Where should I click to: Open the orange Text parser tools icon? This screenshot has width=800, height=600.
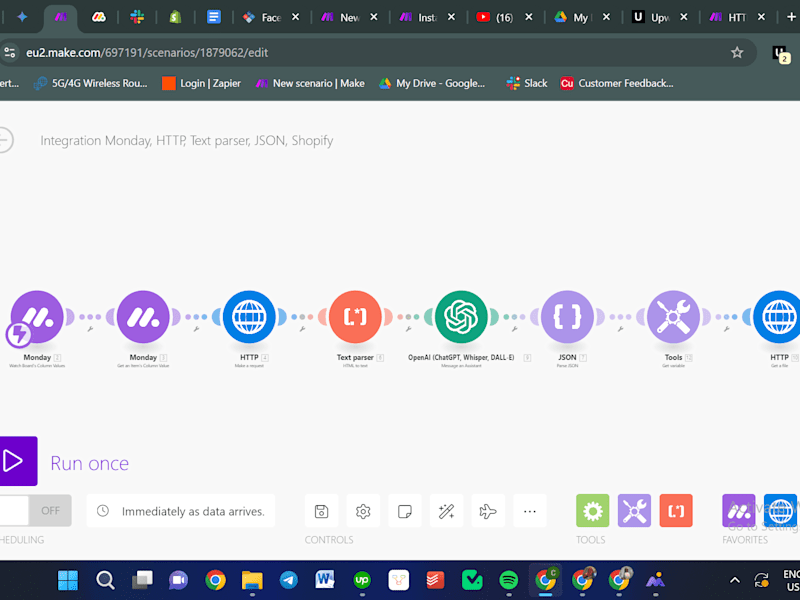[676, 510]
